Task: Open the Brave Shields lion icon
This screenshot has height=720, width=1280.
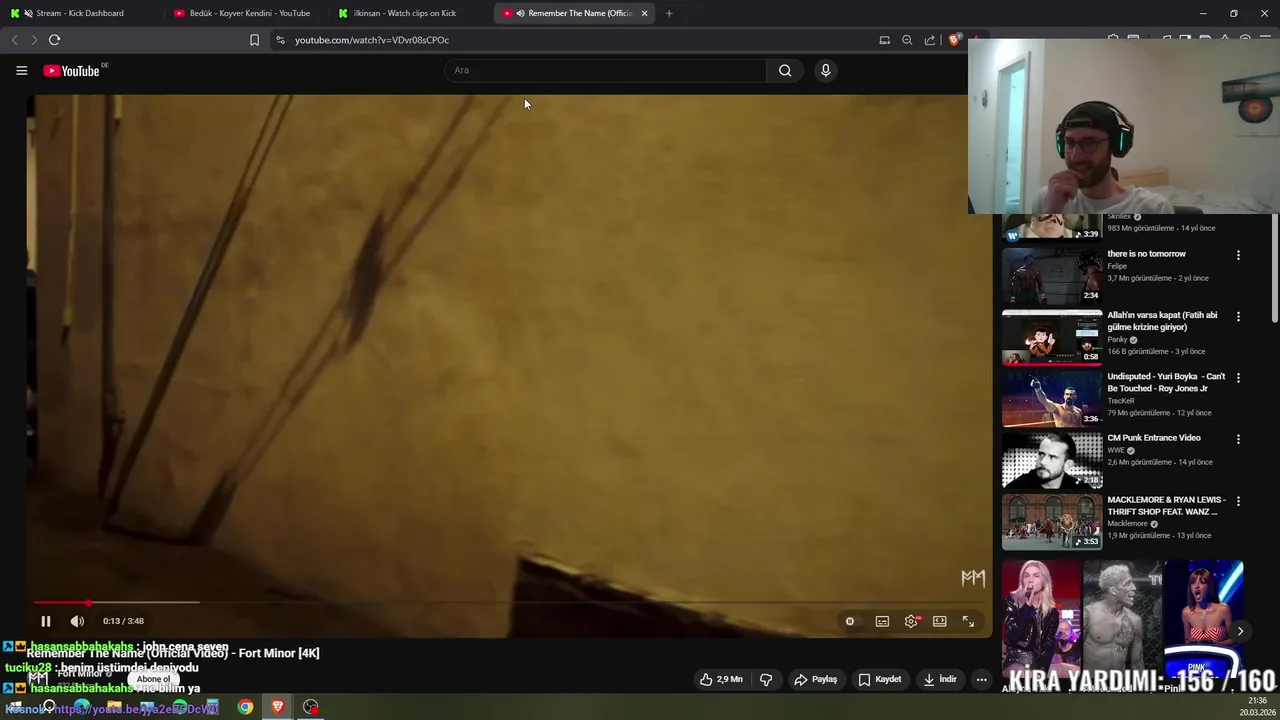Action: point(954,40)
